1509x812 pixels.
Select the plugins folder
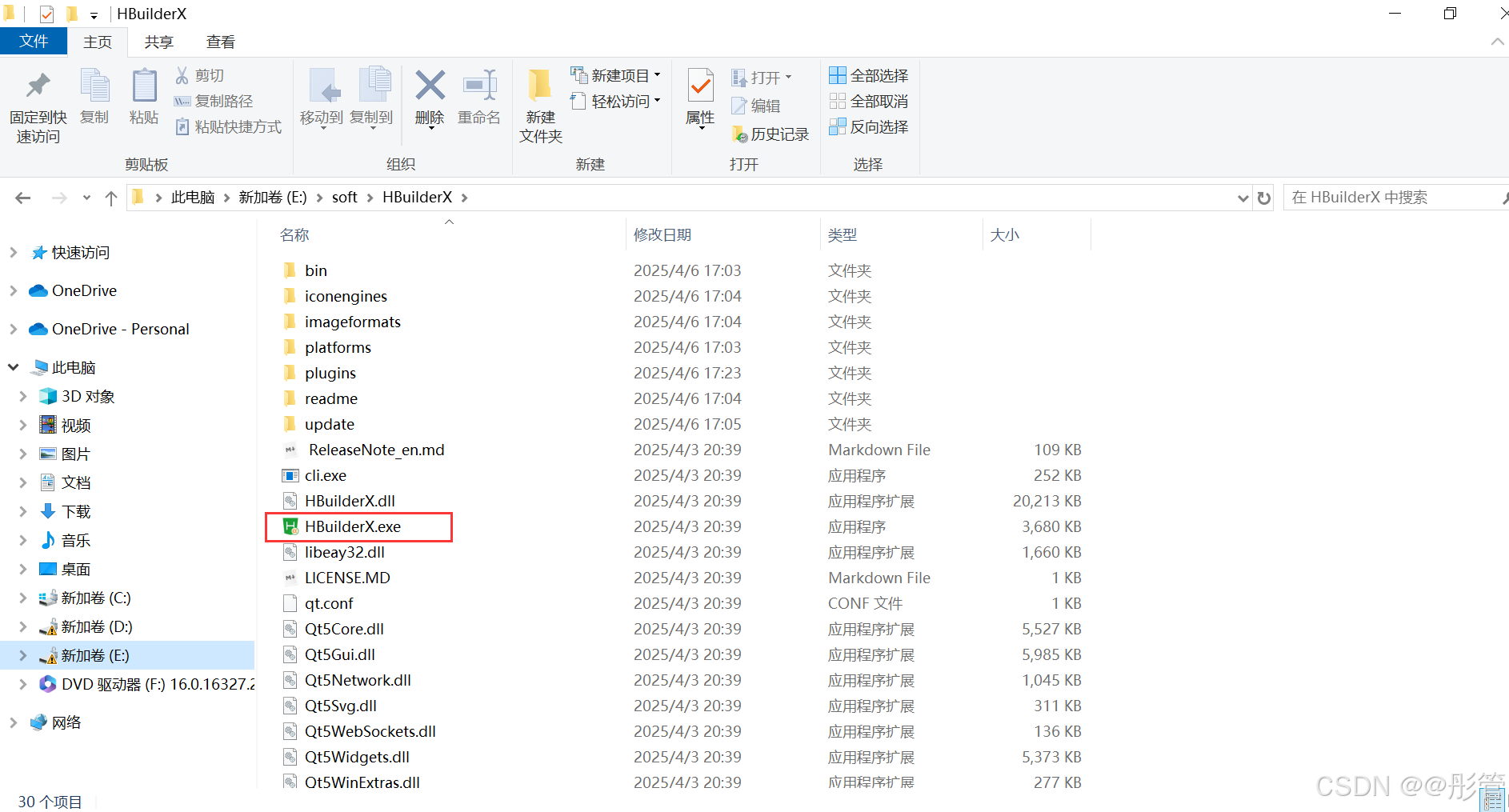(x=330, y=373)
